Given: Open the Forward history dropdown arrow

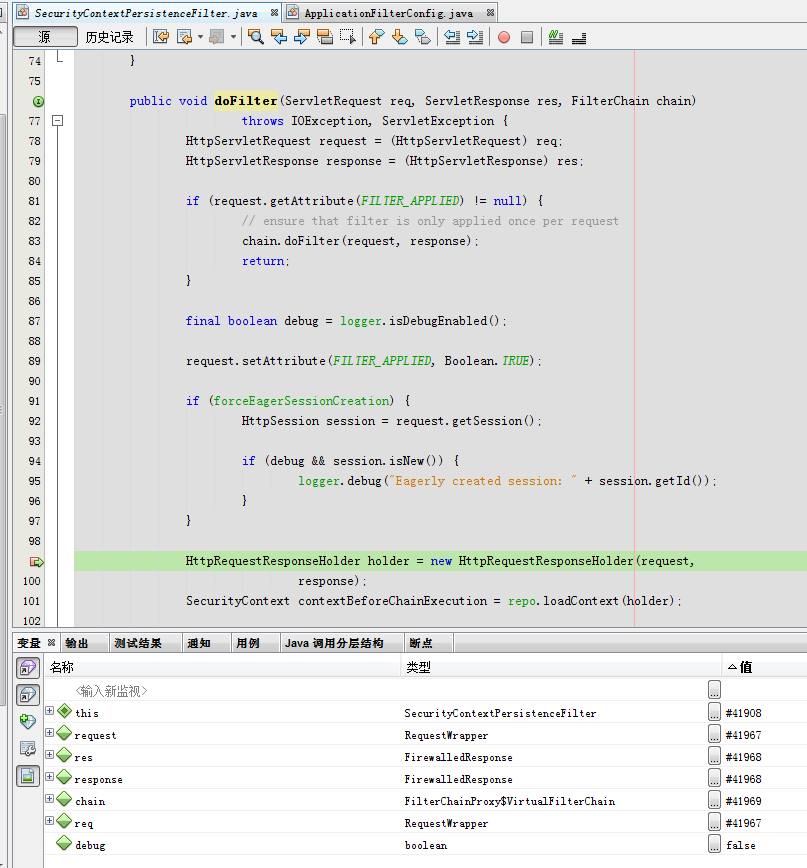Looking at the screenshot, I should pyautogui.click(x=233, y=37).
